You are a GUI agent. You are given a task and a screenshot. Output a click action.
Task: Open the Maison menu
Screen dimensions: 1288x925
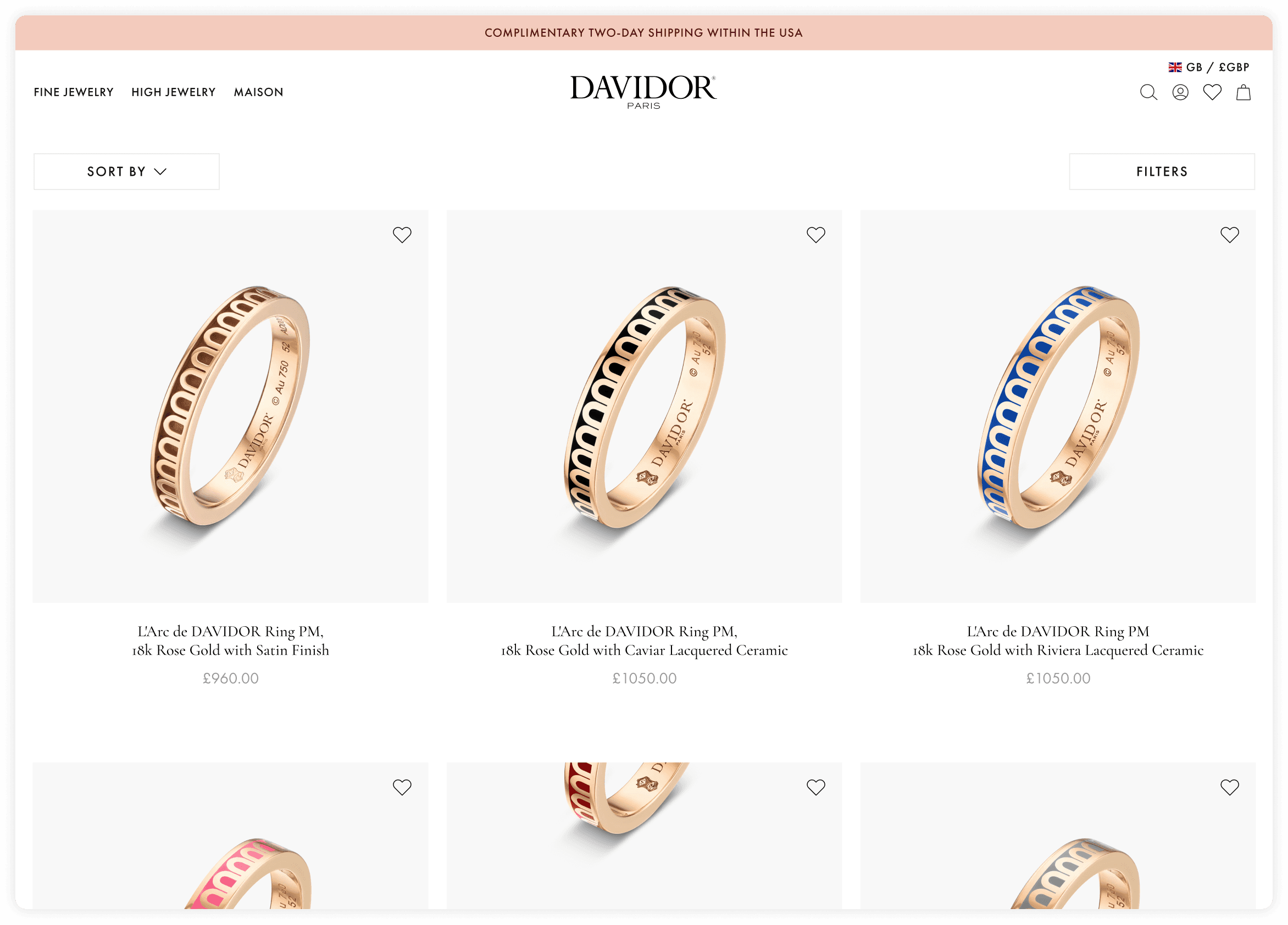(258, 92)
